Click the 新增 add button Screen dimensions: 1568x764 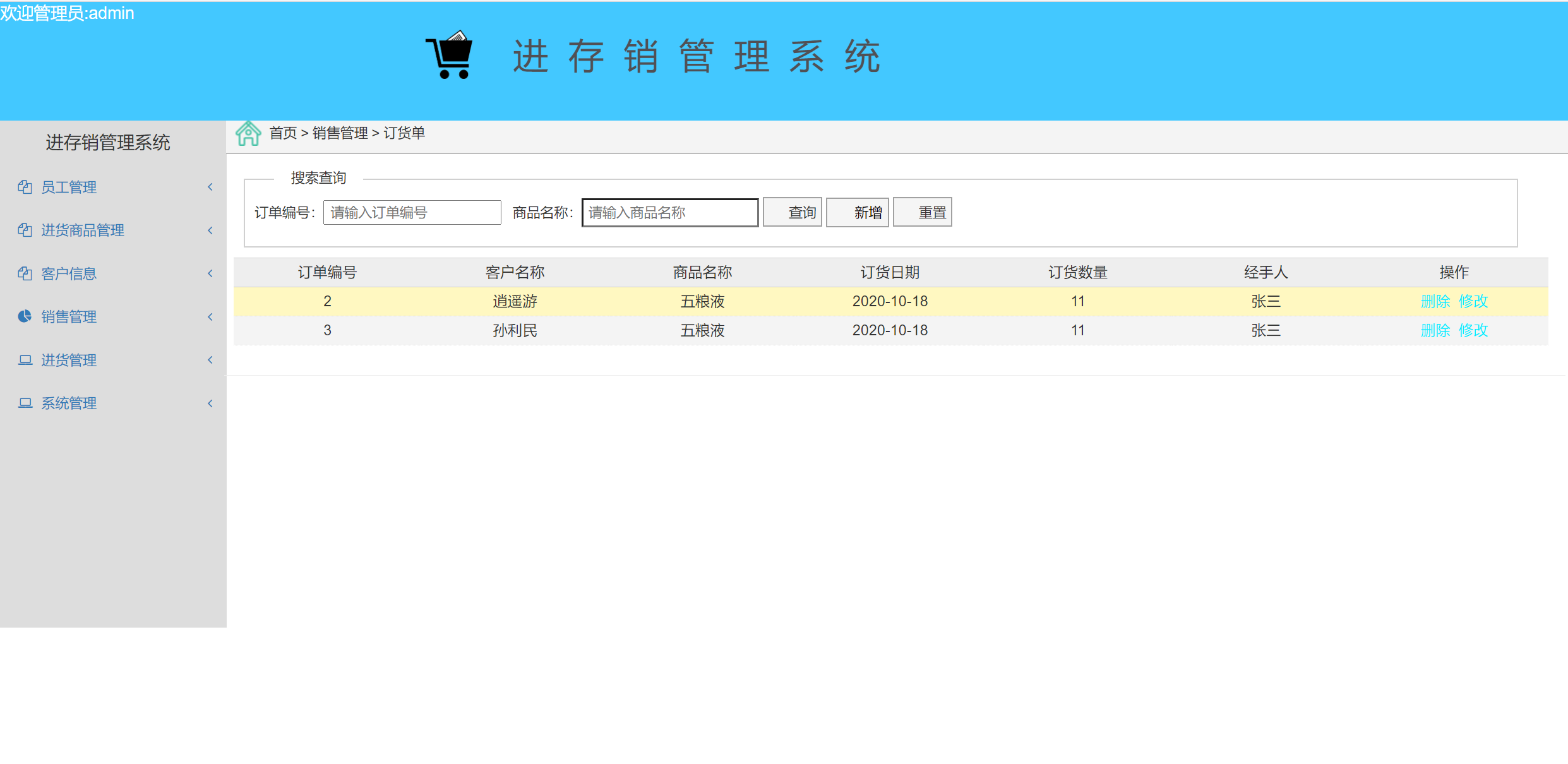(x=858, y=212)
